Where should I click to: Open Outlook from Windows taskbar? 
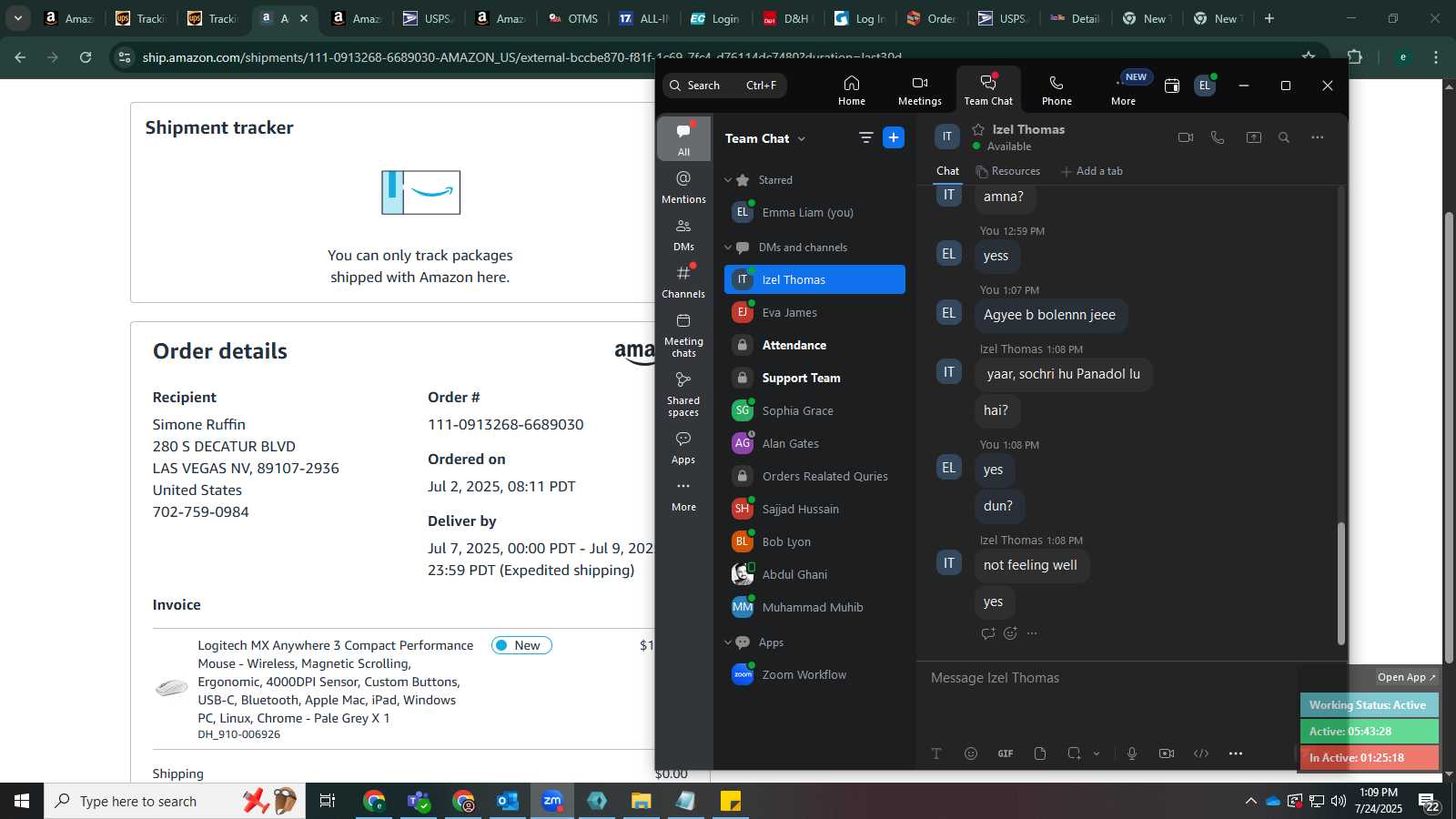tap(508, 801)
